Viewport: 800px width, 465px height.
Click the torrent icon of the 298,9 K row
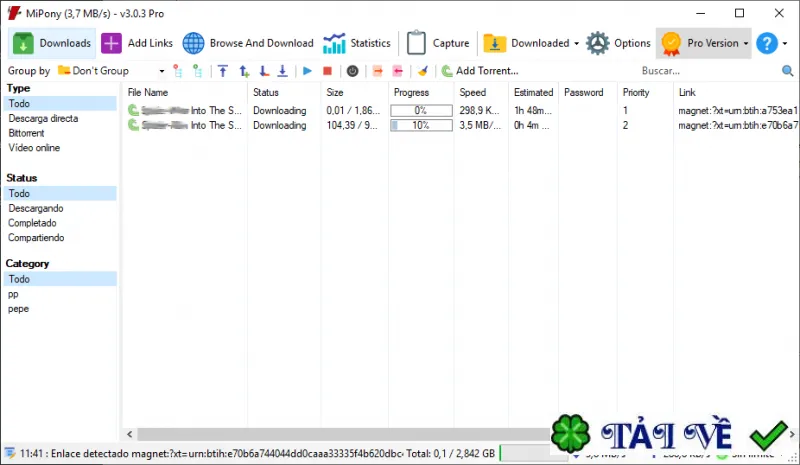click(133, 110)
